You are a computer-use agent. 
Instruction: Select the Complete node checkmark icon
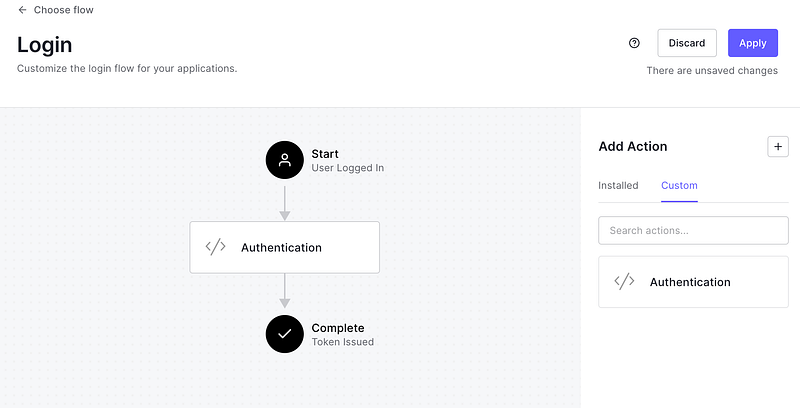285,334
